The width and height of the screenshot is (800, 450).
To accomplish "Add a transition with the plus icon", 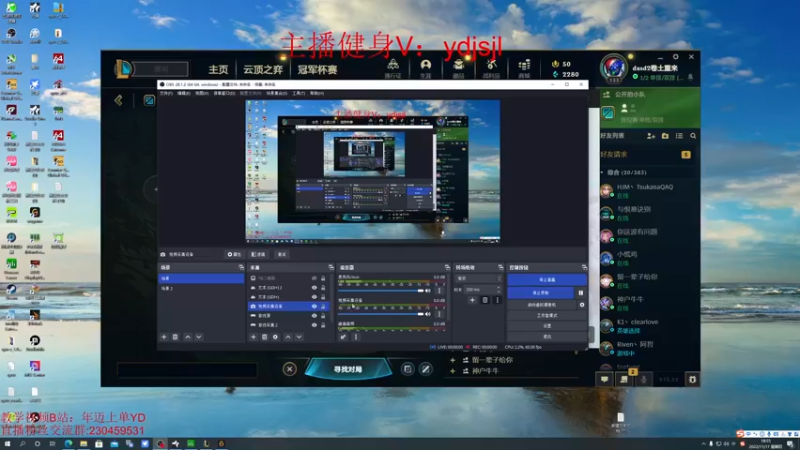I will tap(472, 300).
